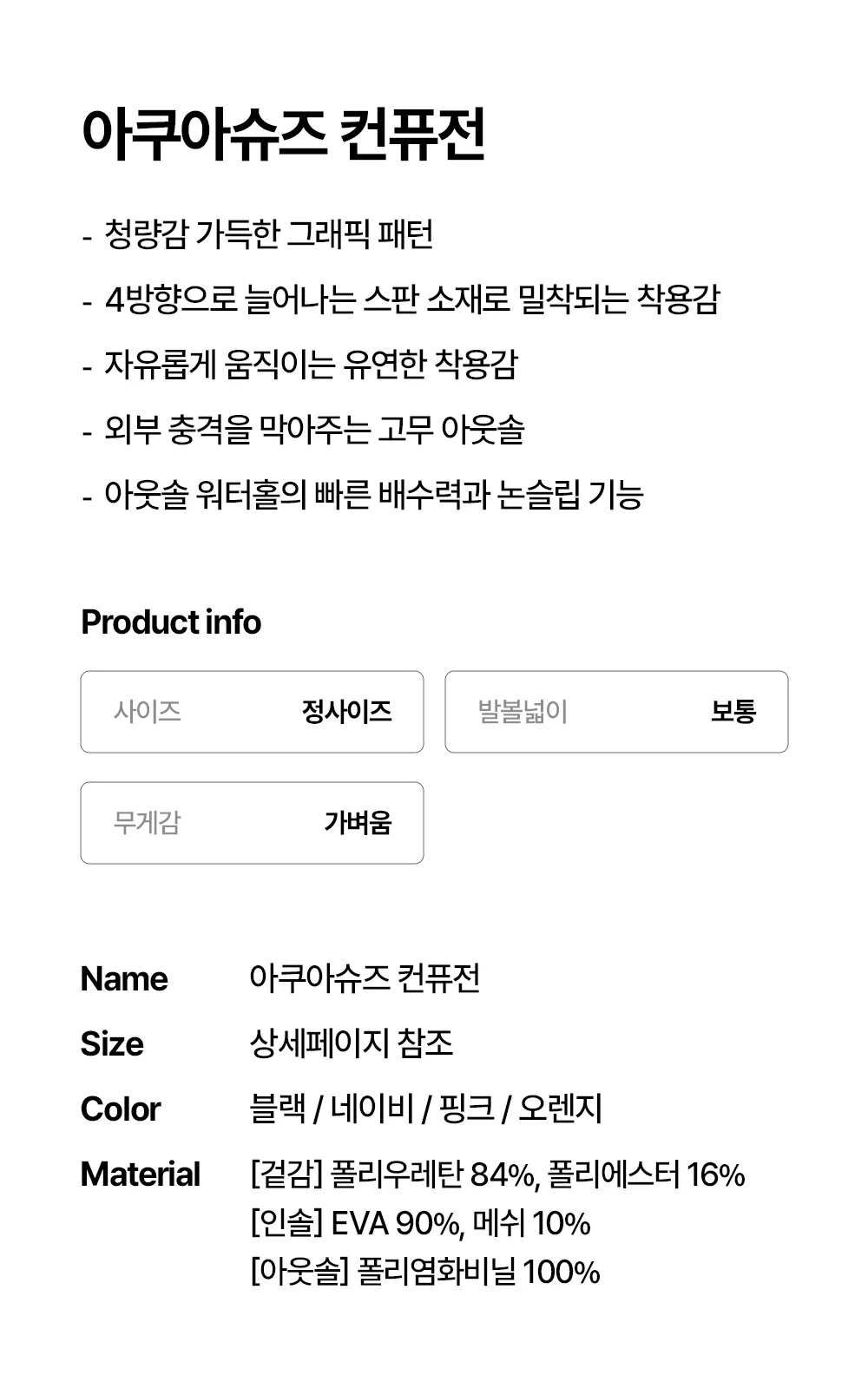The width and height of the screenshot is (868, 1395).
Task: Click the 블랙 / 네이비 / 핑크 / 오렌지 color text
Action: pos(425,1109)
